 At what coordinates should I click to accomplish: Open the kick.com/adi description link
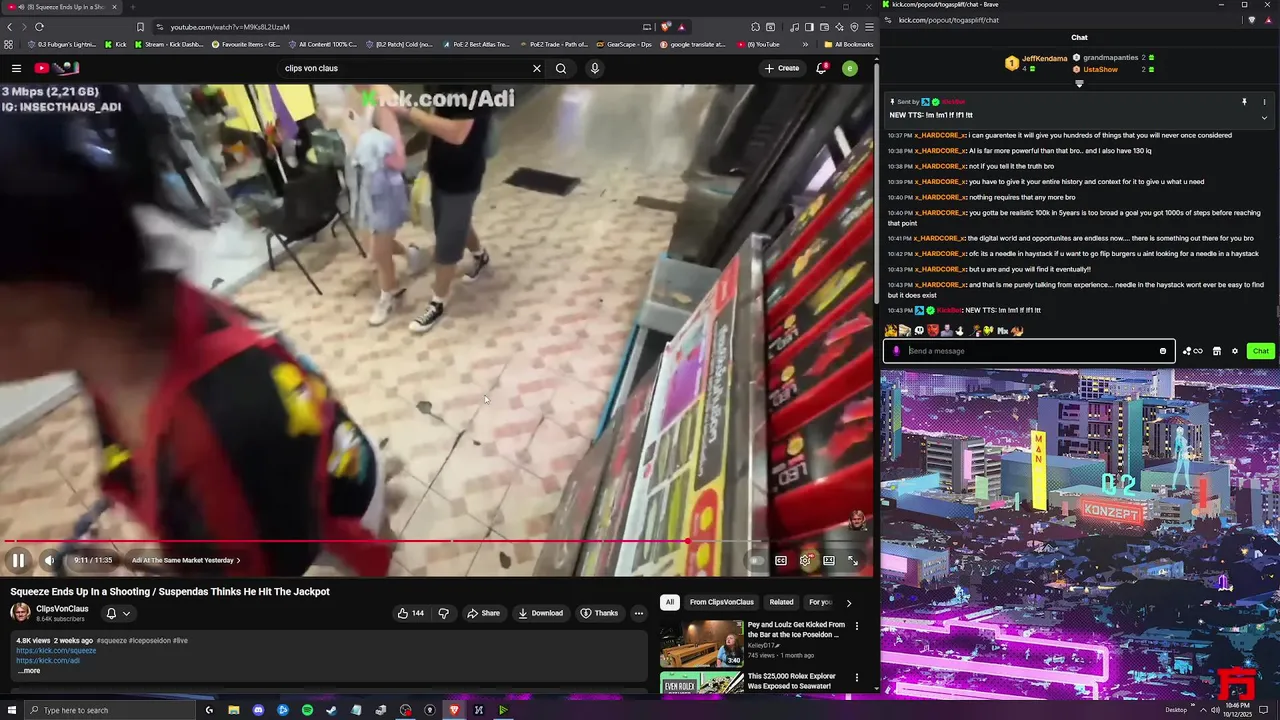(x=48, y=661)
